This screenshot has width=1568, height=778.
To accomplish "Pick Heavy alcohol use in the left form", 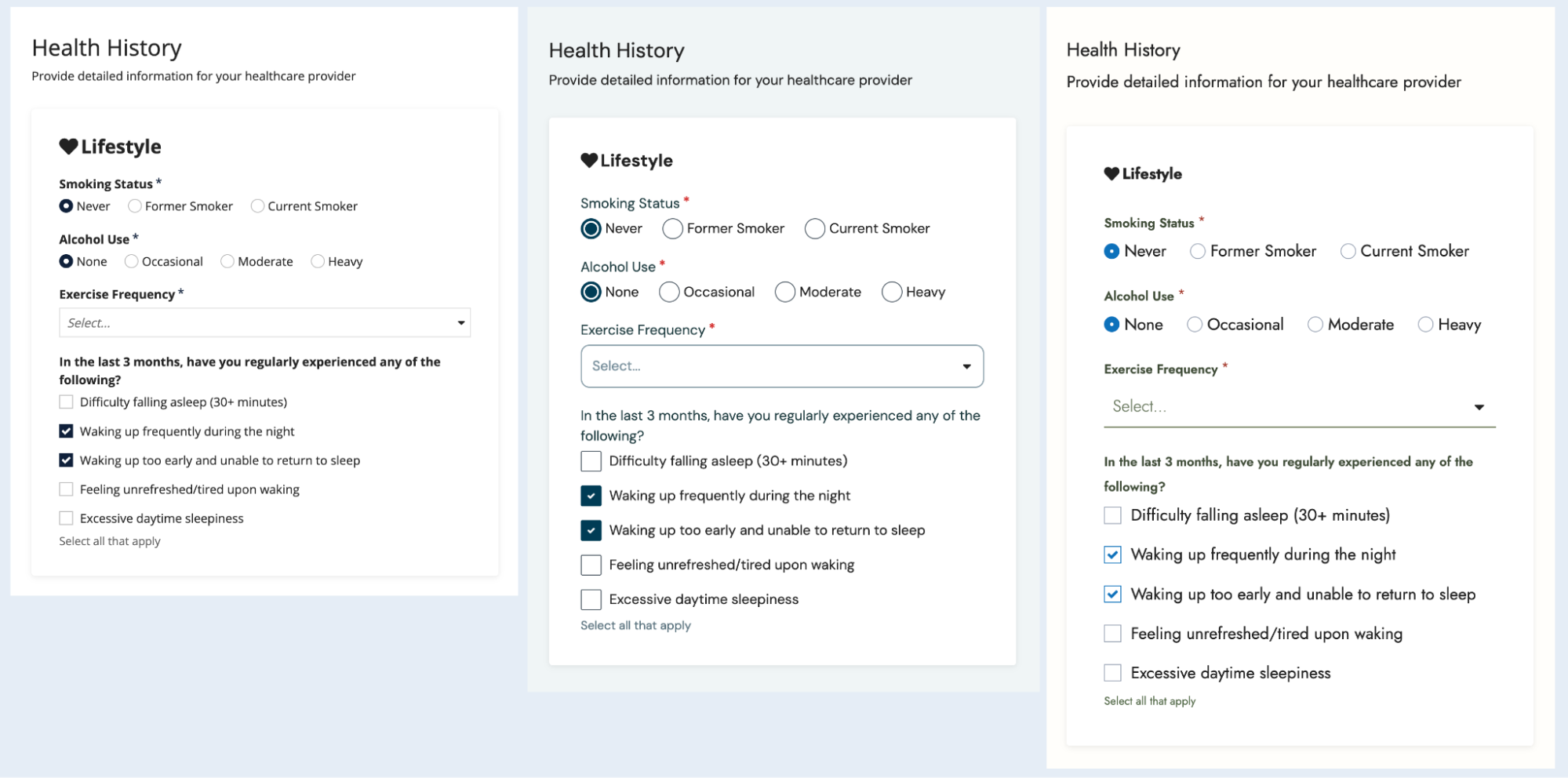I will pyautogui.click(x=318, y=262).
